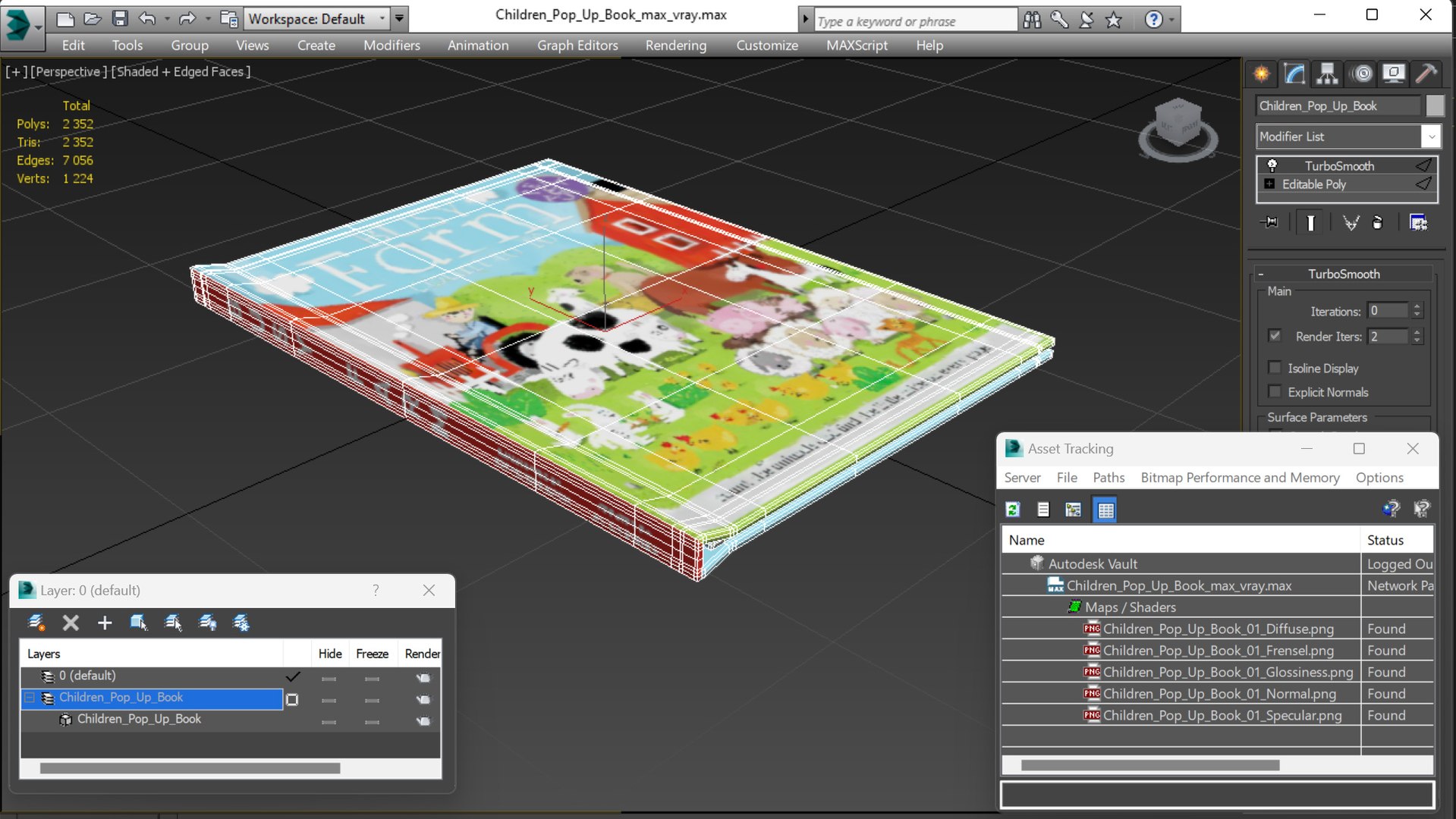Switch to the Modify command panel tab

click(x=1294, y=74)
